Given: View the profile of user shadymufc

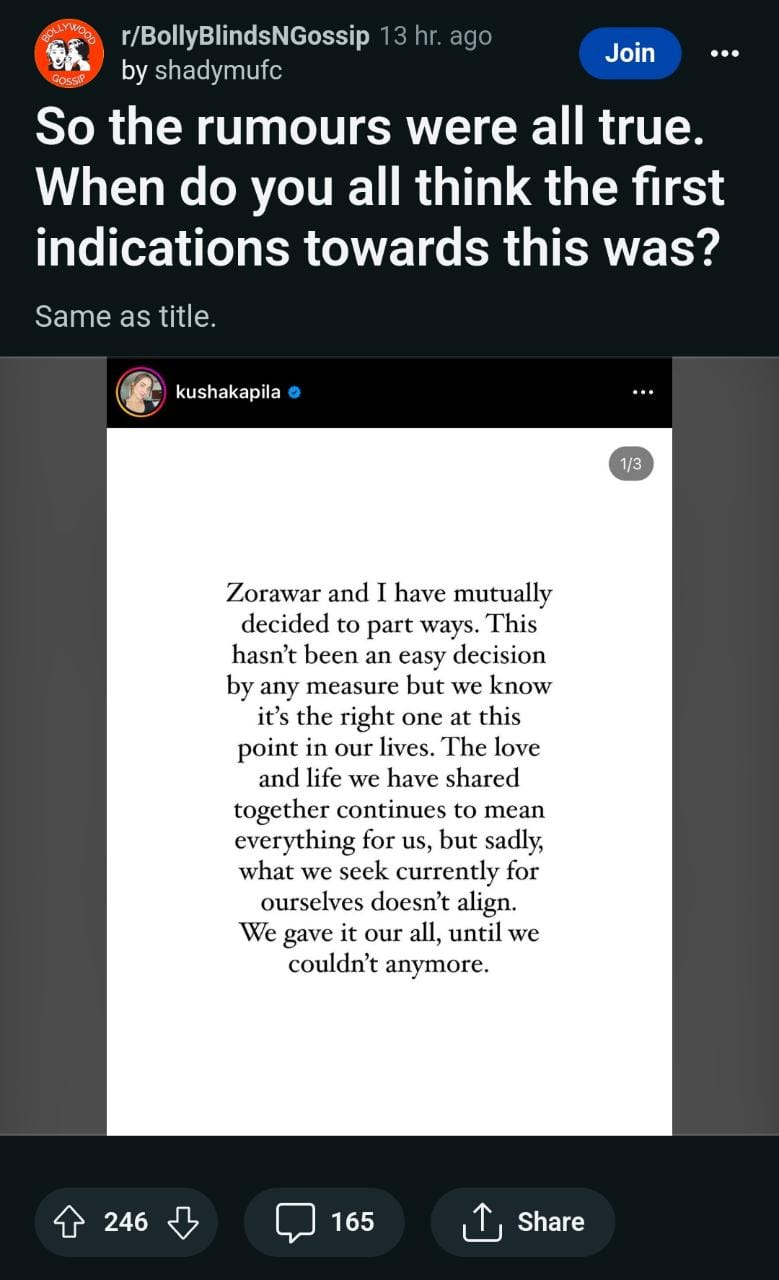Looking at the screenshot, I should point(218,71).
